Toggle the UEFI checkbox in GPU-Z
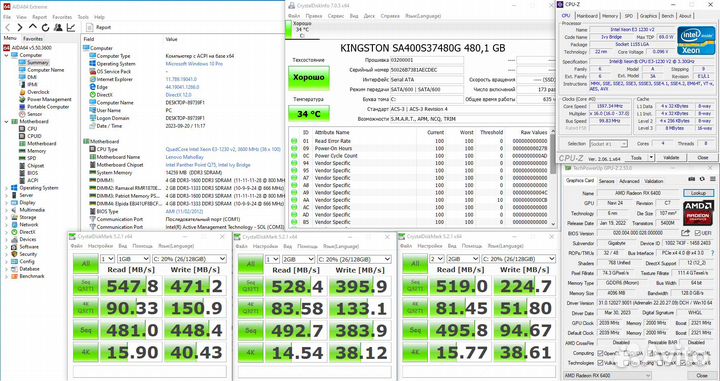The height and width of the screenshot is (381, 720). click(x=698, y=233)
